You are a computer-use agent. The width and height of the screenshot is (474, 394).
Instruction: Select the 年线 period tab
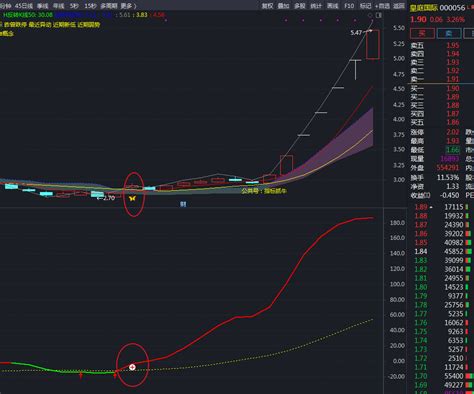[59, 6]
